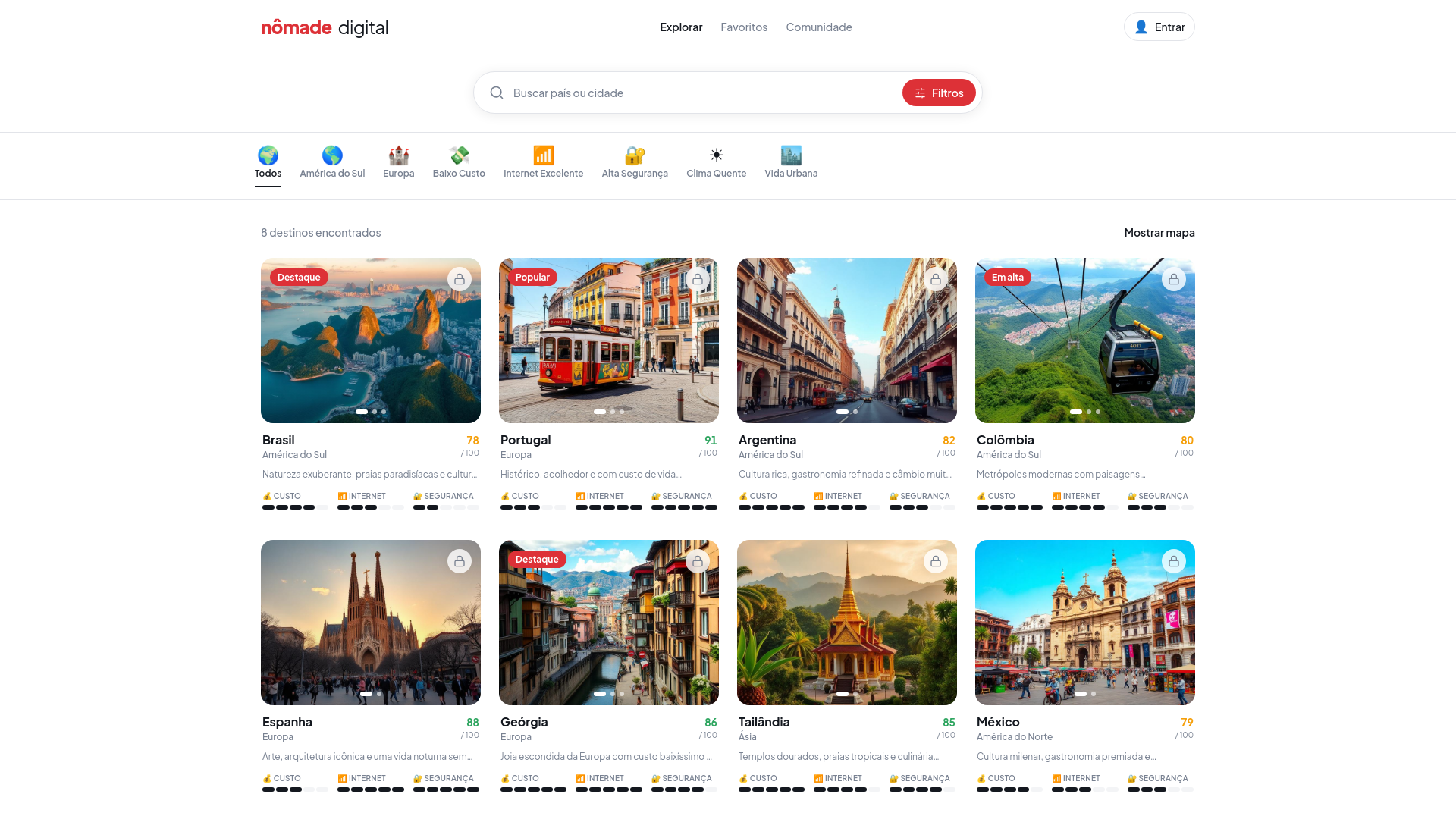Click the cityscape icon for Vida Urbana

pyautogui.click(x=791, y=155)
